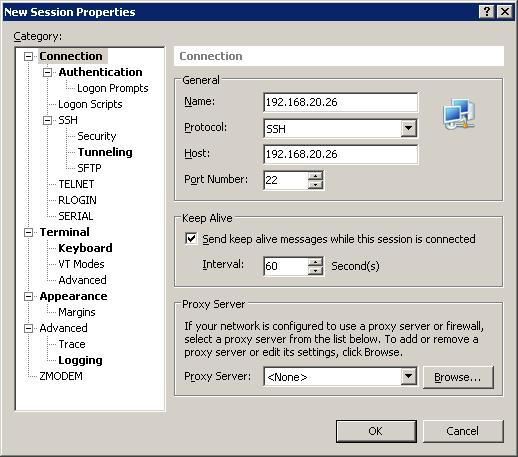The image size is (518, 457).
Task: Open the Logon Scripts category
Action: (x=90, y=104)
